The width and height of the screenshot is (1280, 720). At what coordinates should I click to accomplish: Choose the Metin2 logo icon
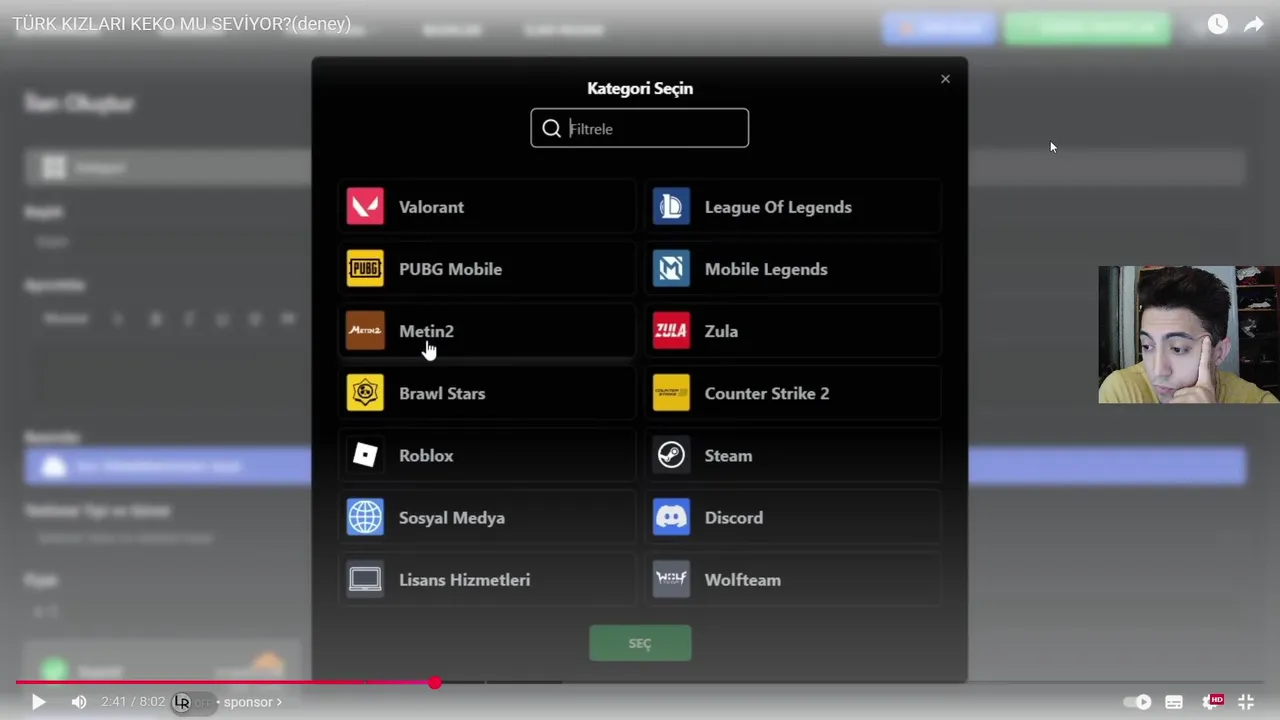pyautogui.click(x=365, y=331)
